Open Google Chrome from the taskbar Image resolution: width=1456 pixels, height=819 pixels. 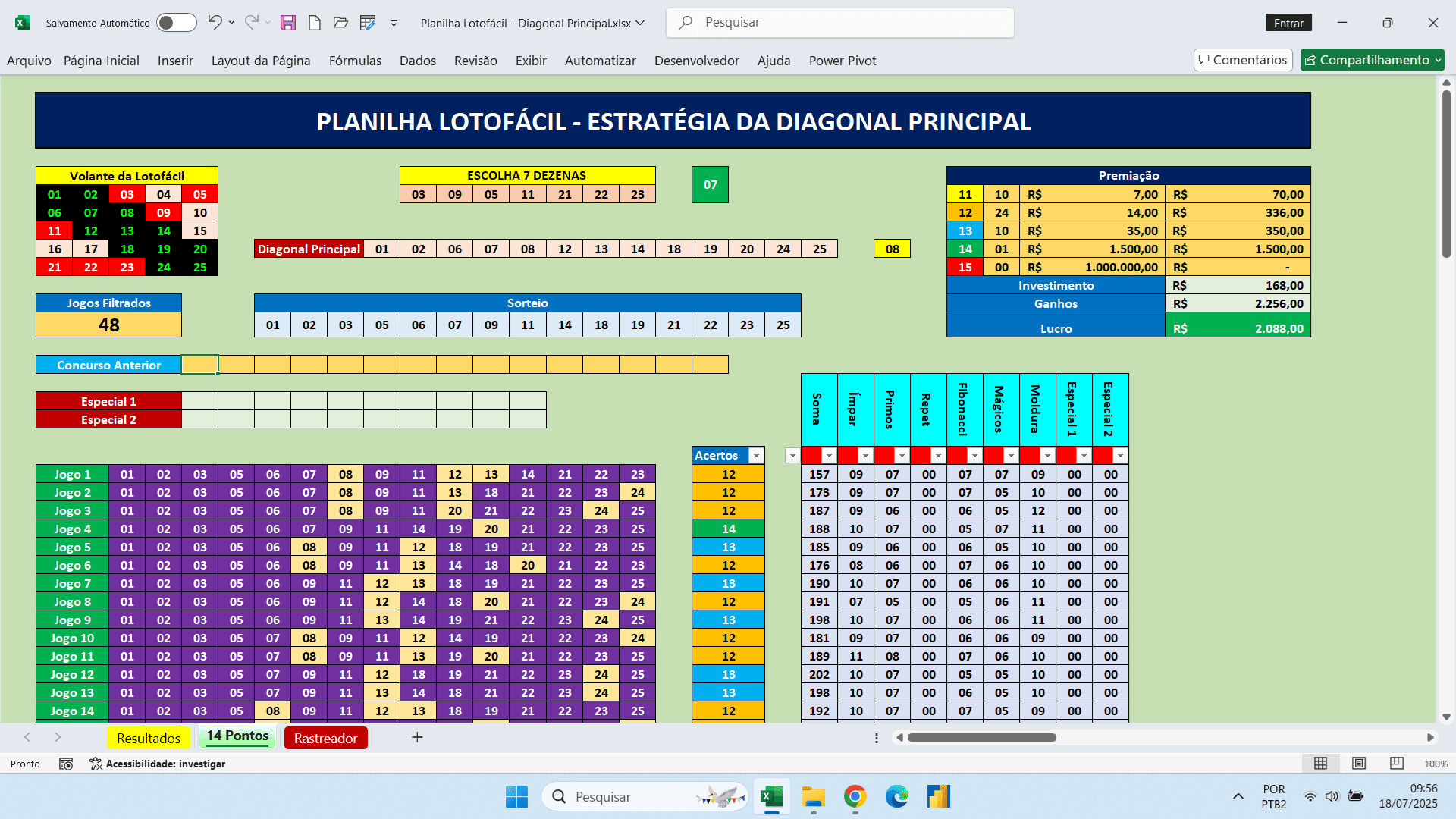point(855,796)
